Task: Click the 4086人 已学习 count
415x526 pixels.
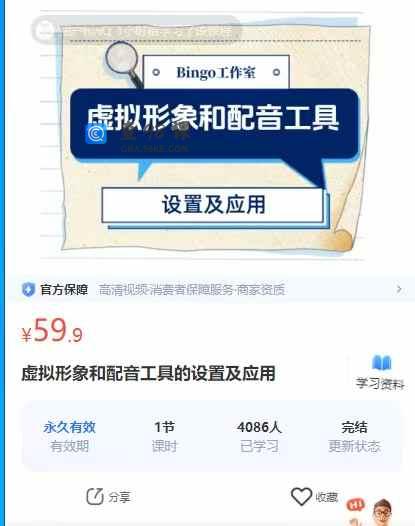Action: pyautogui.click(x=259, y=436)
